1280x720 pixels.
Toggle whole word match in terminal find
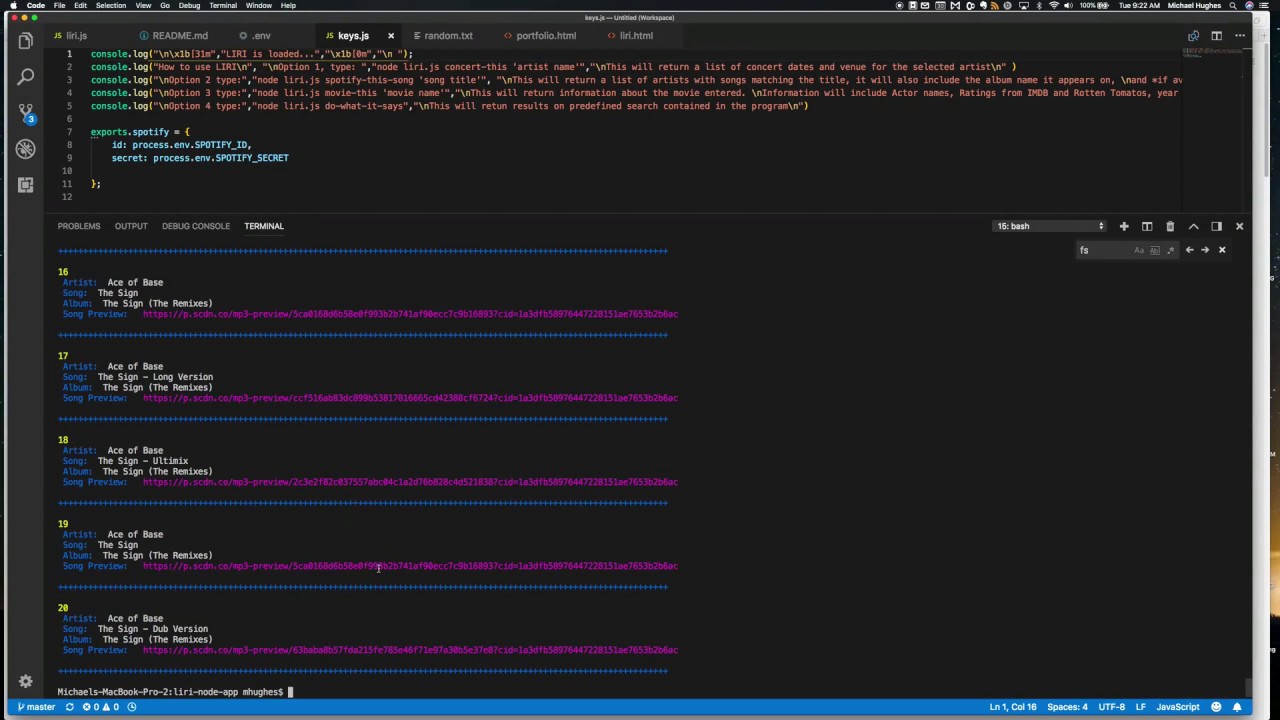click(1154, 250)
